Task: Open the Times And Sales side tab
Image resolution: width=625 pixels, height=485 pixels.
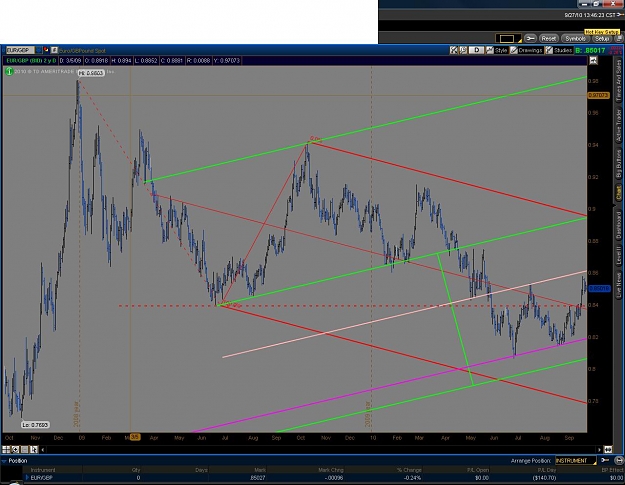Action: [619, 80]
